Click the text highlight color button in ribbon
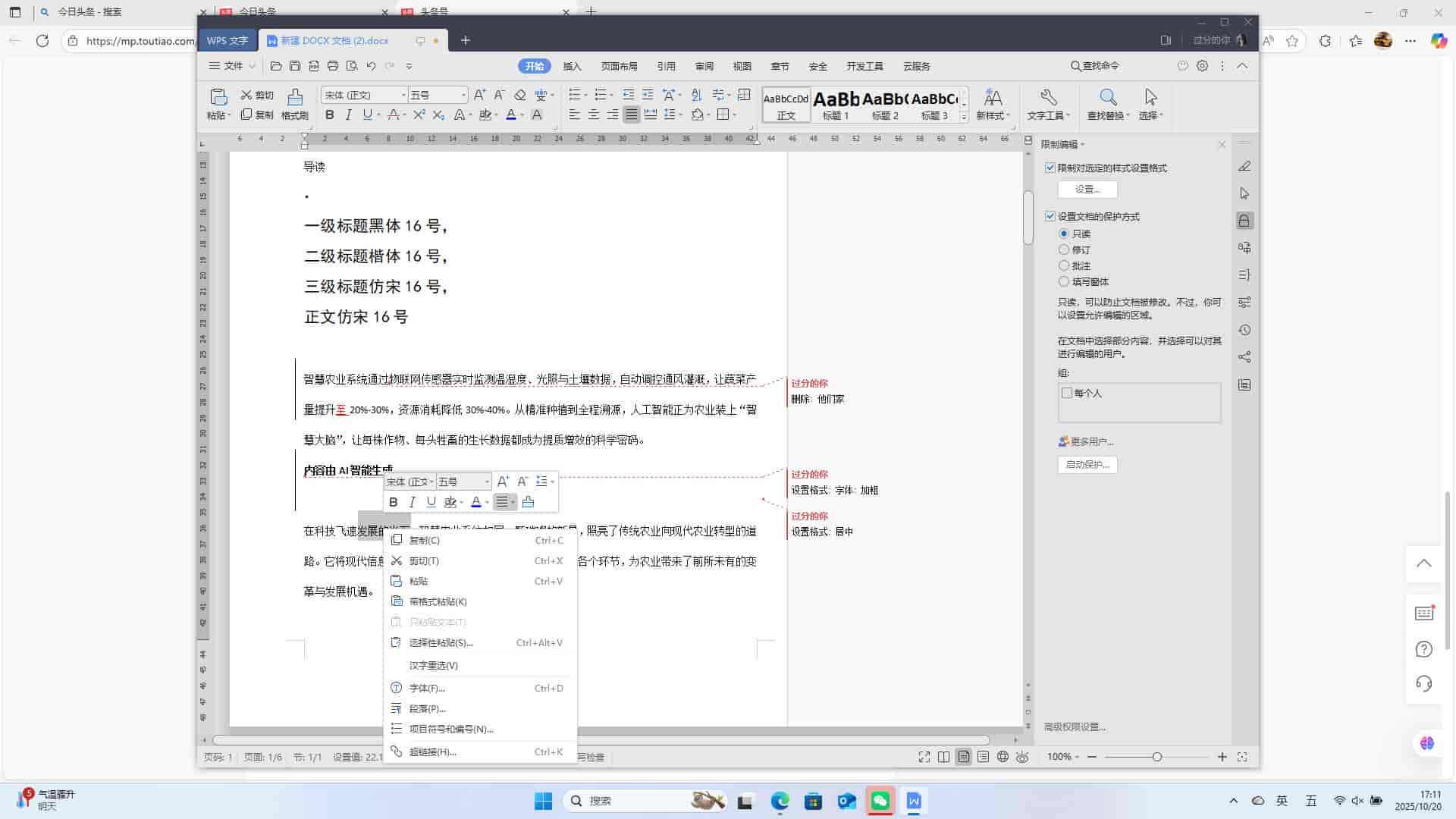 pos(485,115)
